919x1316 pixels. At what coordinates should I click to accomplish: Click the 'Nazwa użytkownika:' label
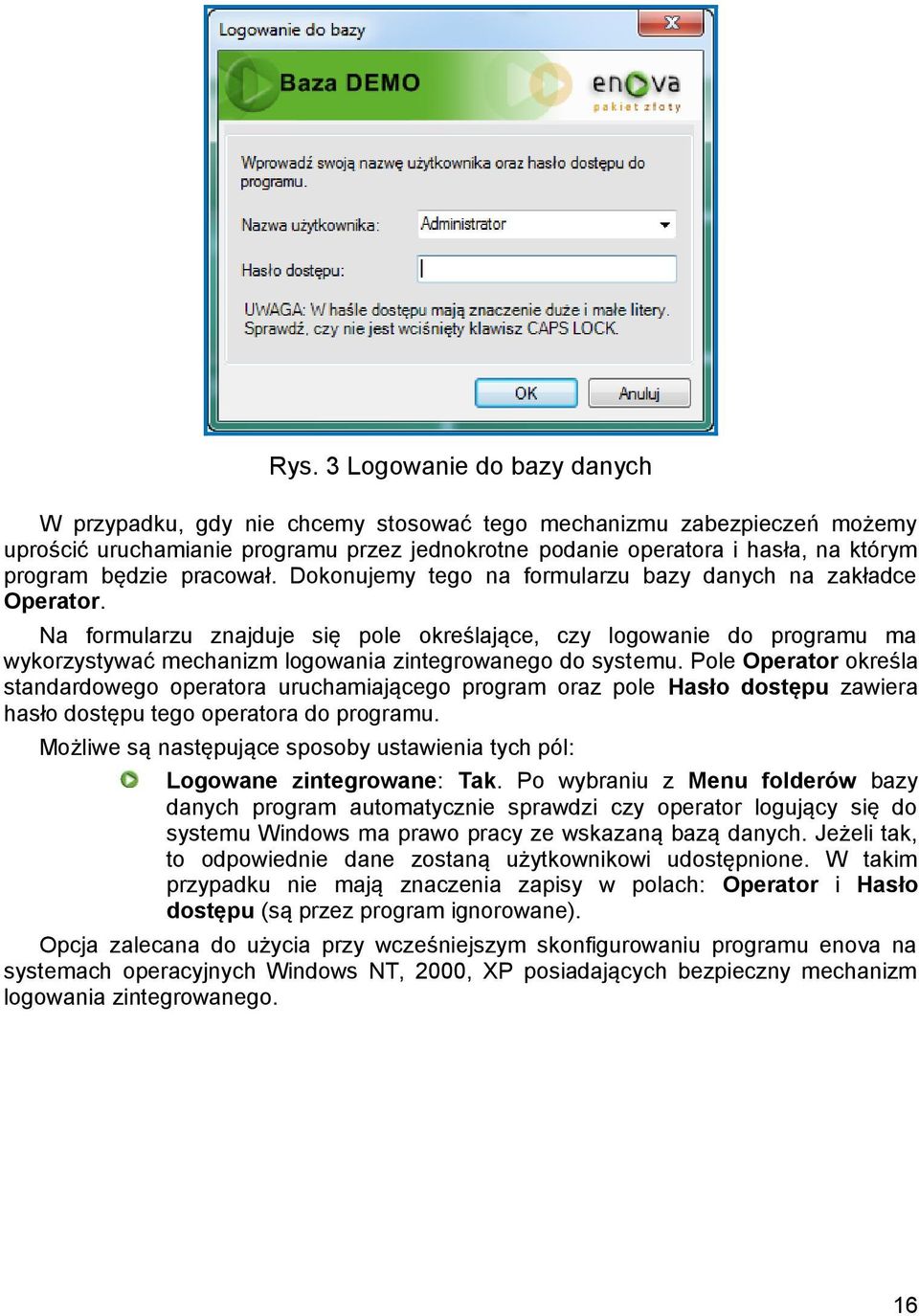coord(310,226)
